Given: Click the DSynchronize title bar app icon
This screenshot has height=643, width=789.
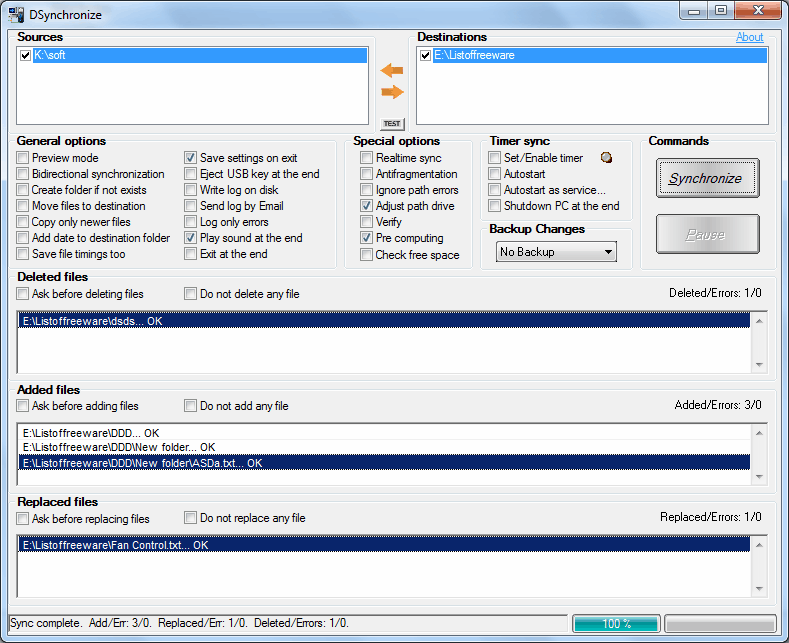Looking at the screenshot, I should point(16,15).
